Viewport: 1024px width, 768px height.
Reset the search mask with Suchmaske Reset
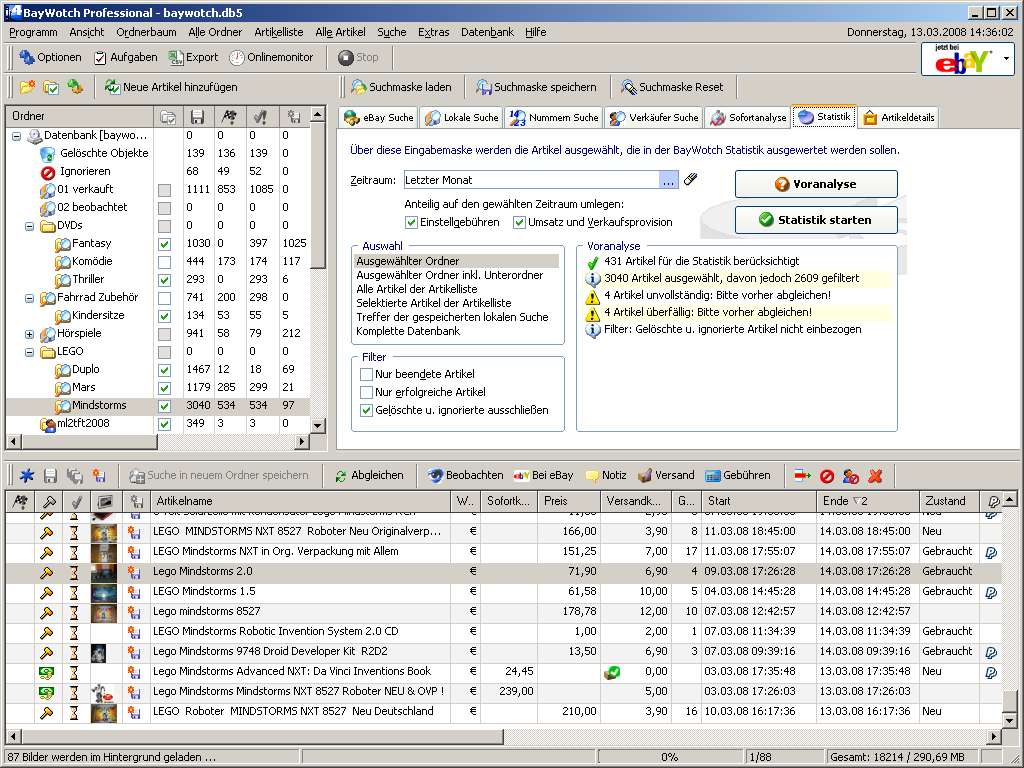pyautogui.click(x=672, y=87)
